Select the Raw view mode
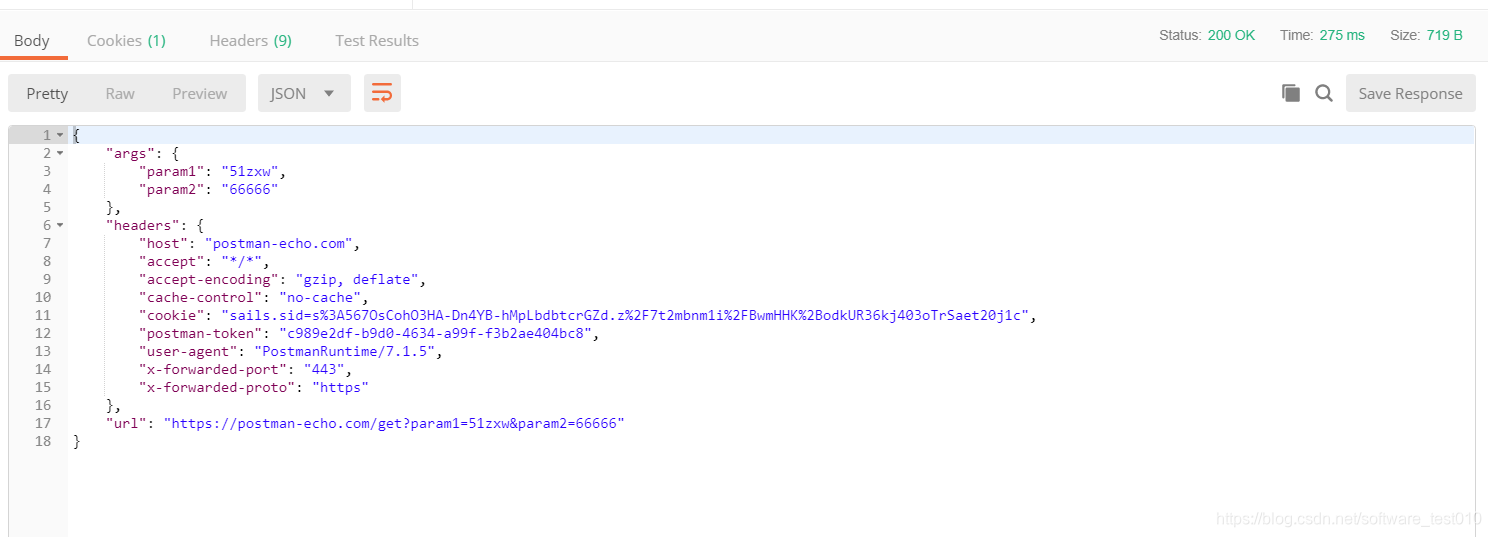This screenshot has width=1491, height=537. point(120,93)
